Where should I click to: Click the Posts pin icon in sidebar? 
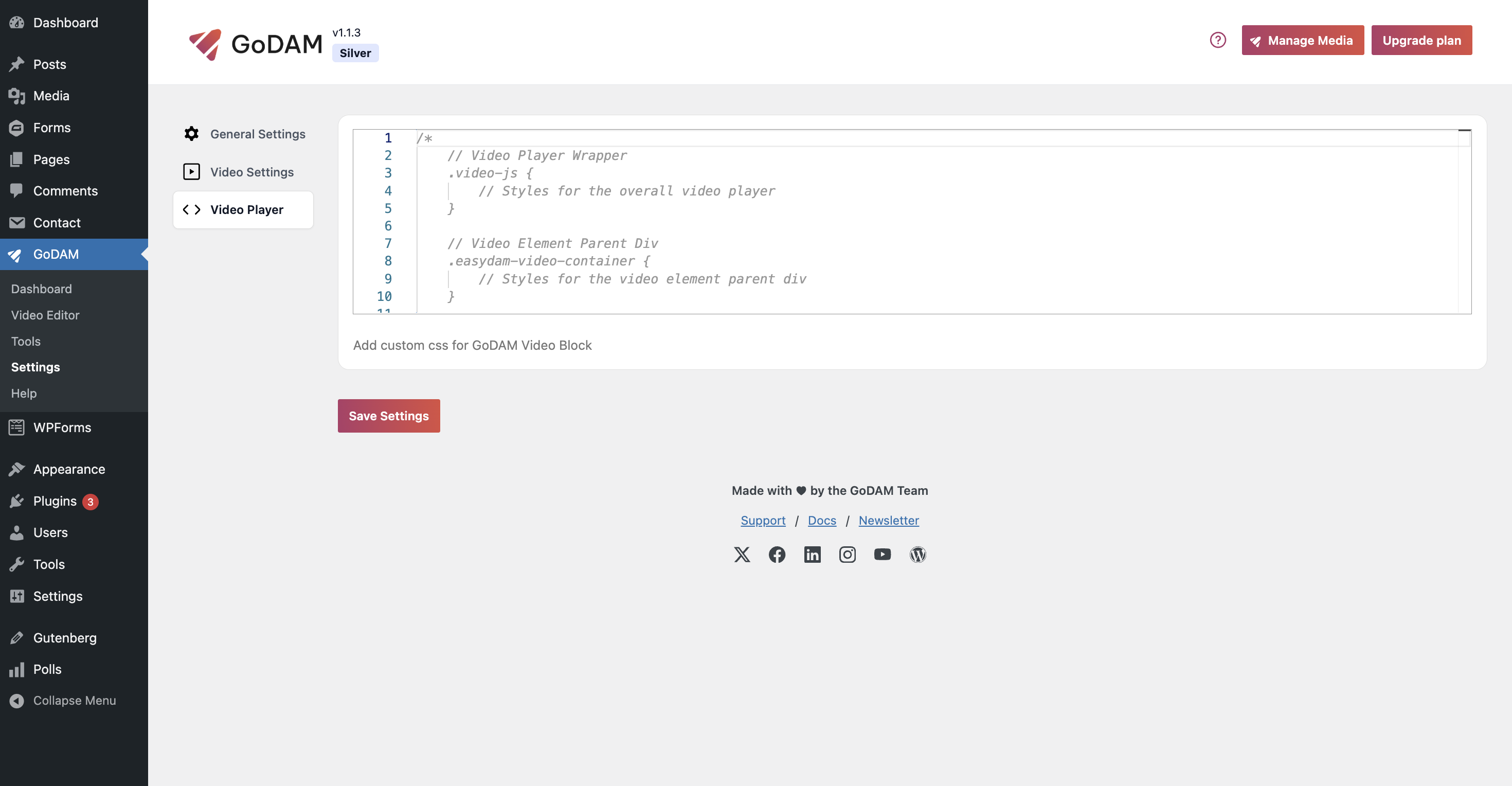17,64
